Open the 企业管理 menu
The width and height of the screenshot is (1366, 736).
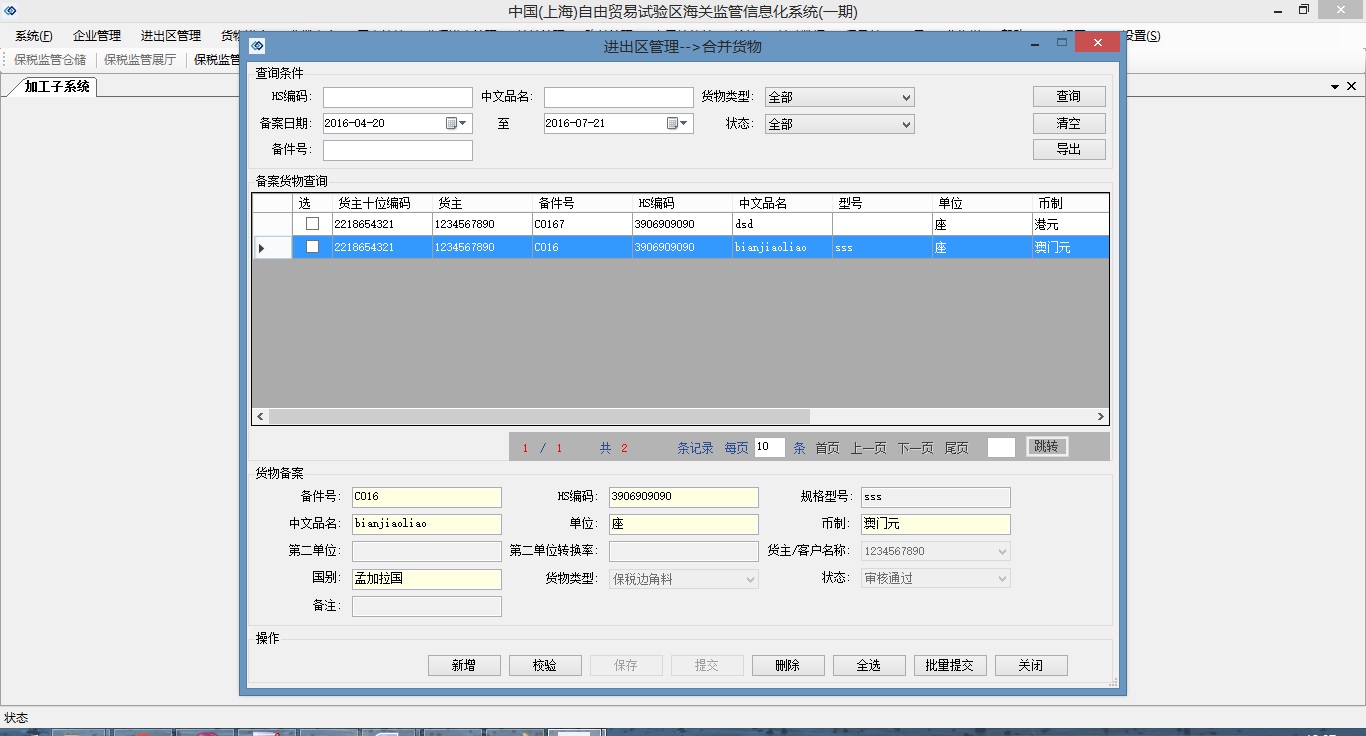coord(97,36)
